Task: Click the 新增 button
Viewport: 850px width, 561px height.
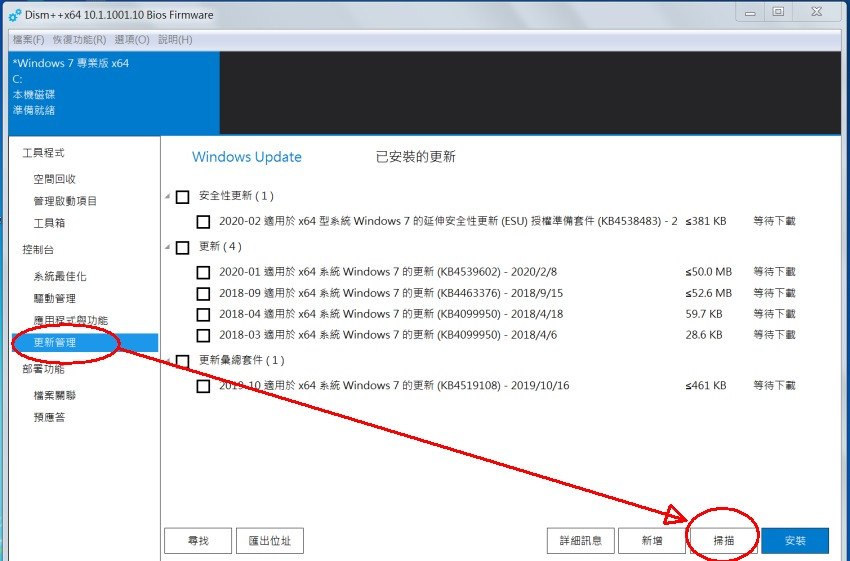Action: click(652, 540)
